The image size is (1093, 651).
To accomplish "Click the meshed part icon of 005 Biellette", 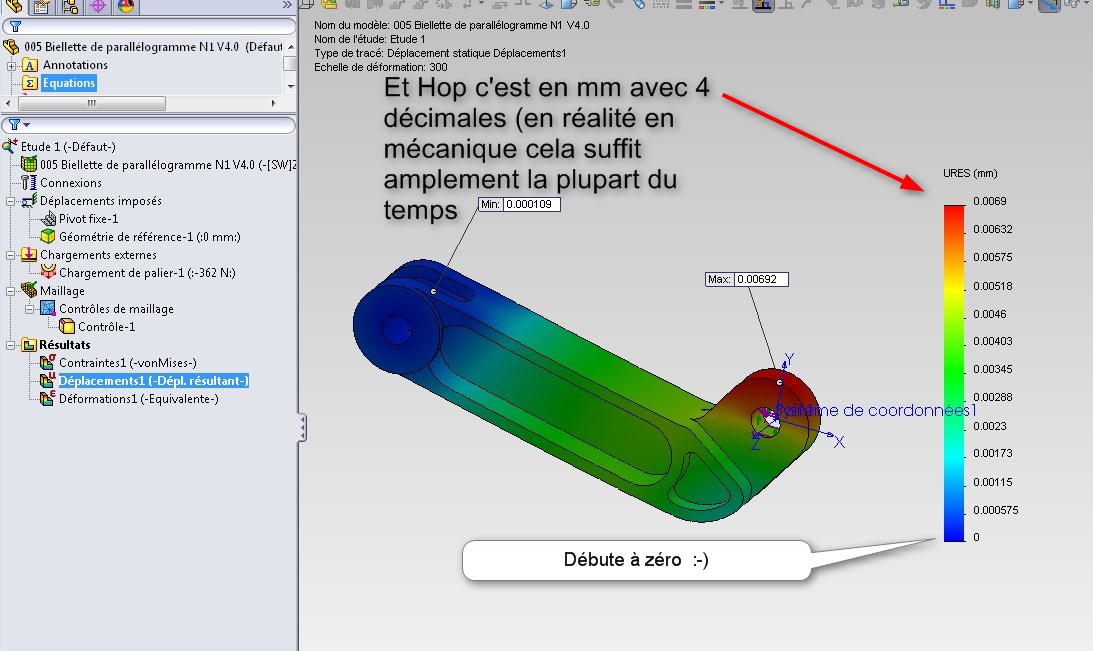I will (x=29, y=164).
